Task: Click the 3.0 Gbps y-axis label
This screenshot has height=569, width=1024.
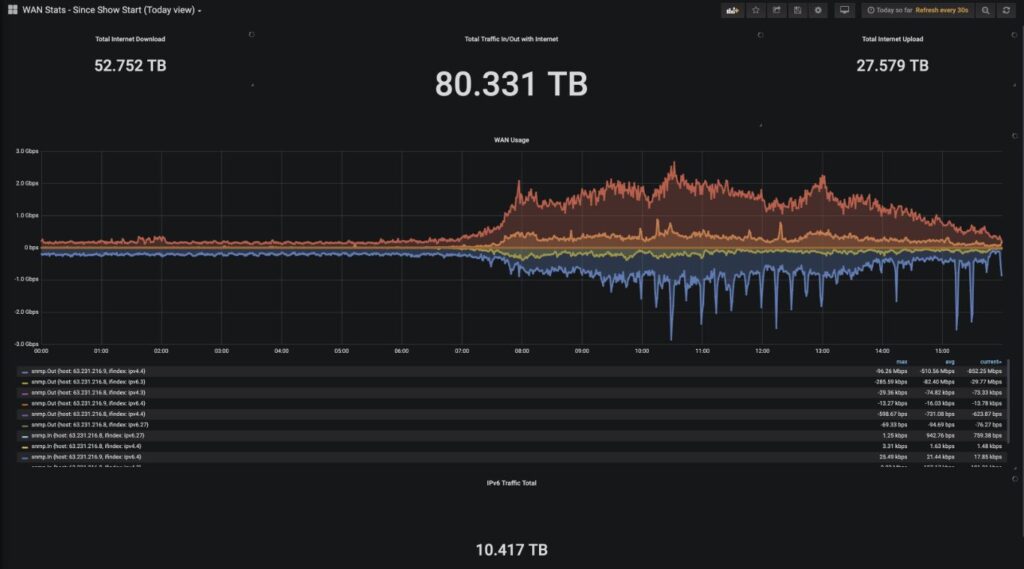Action: coord(27,151)
